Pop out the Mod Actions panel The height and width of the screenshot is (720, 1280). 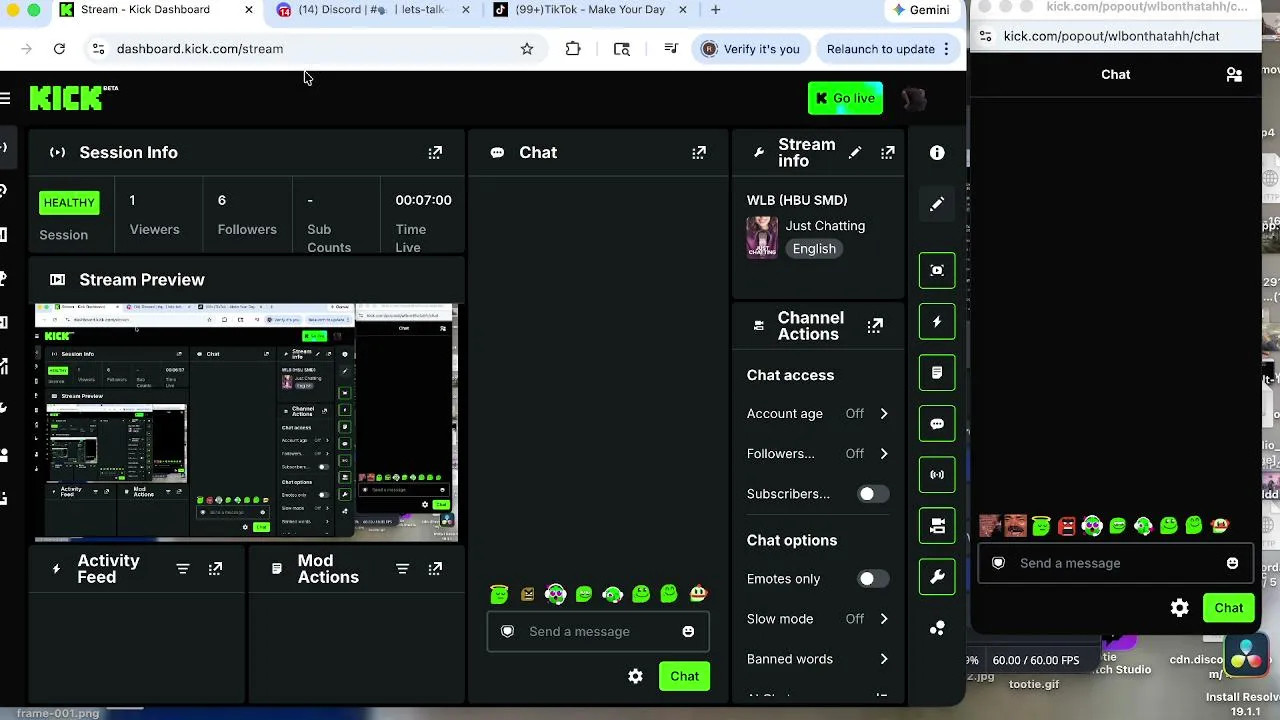pyautogui.click(x=435, y=569)
